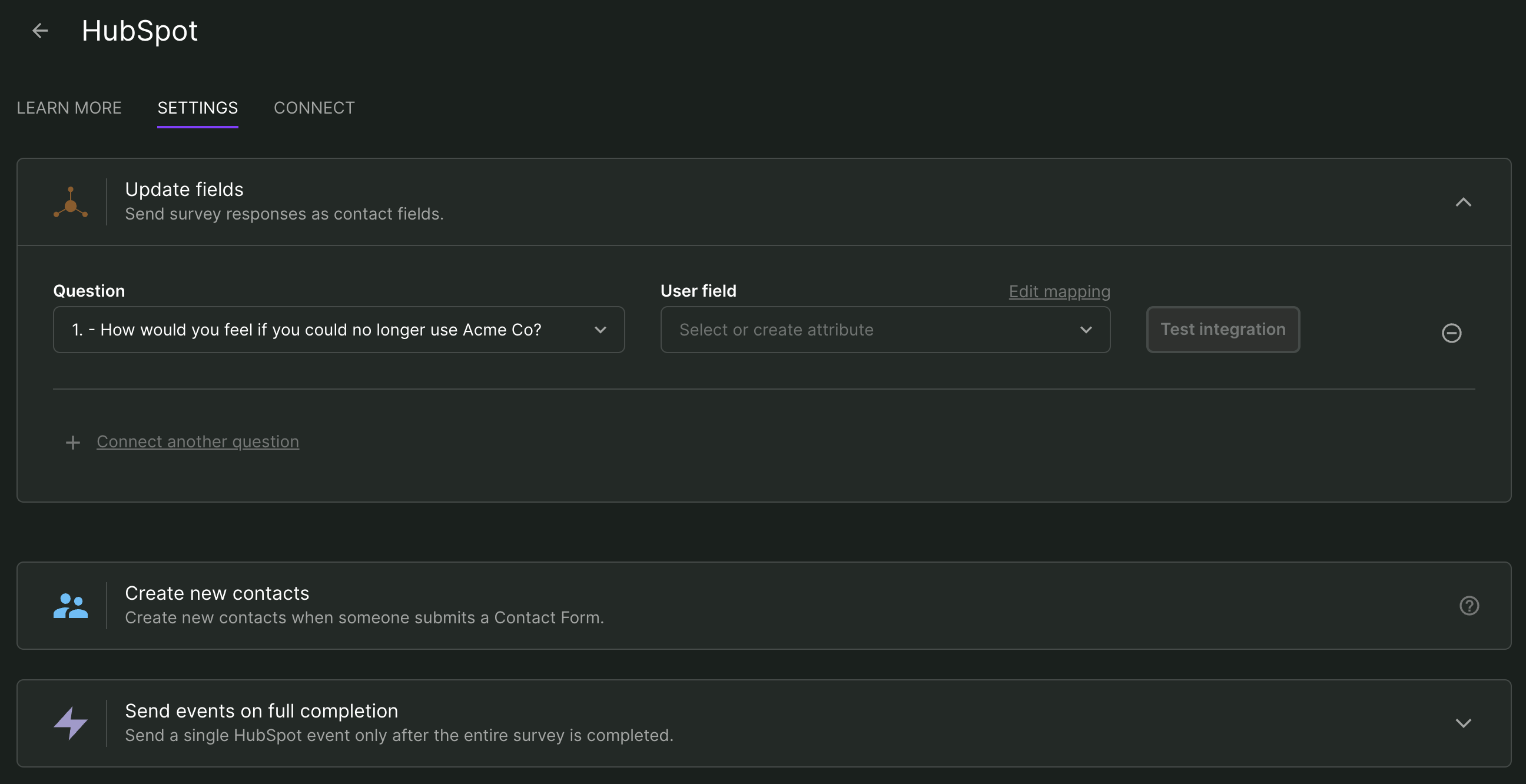
Task: Click Connect another question link
Action: (197, 442)
